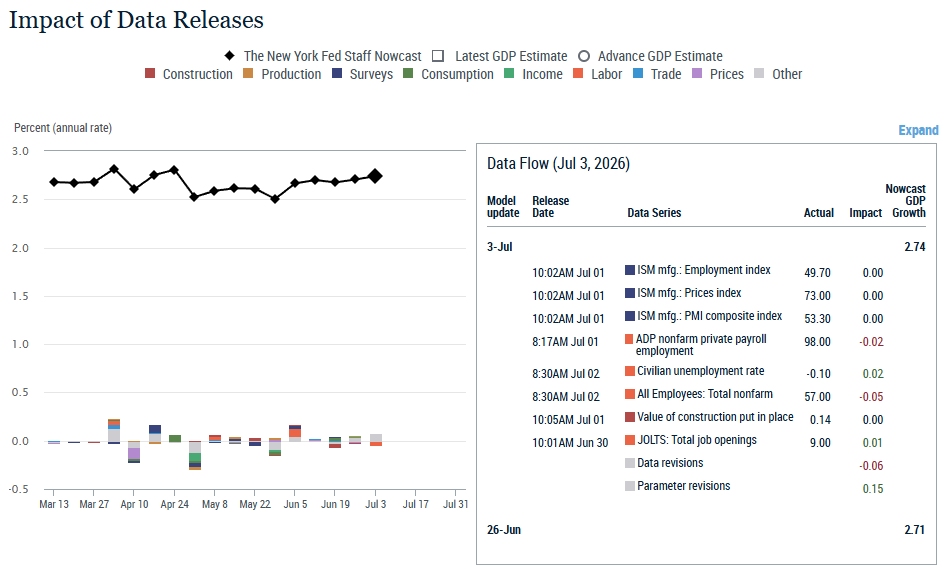The width and height of the screenshot is (945, 569).
Task: Expand the Data Flow panel
Action: (x=918, y=130)
